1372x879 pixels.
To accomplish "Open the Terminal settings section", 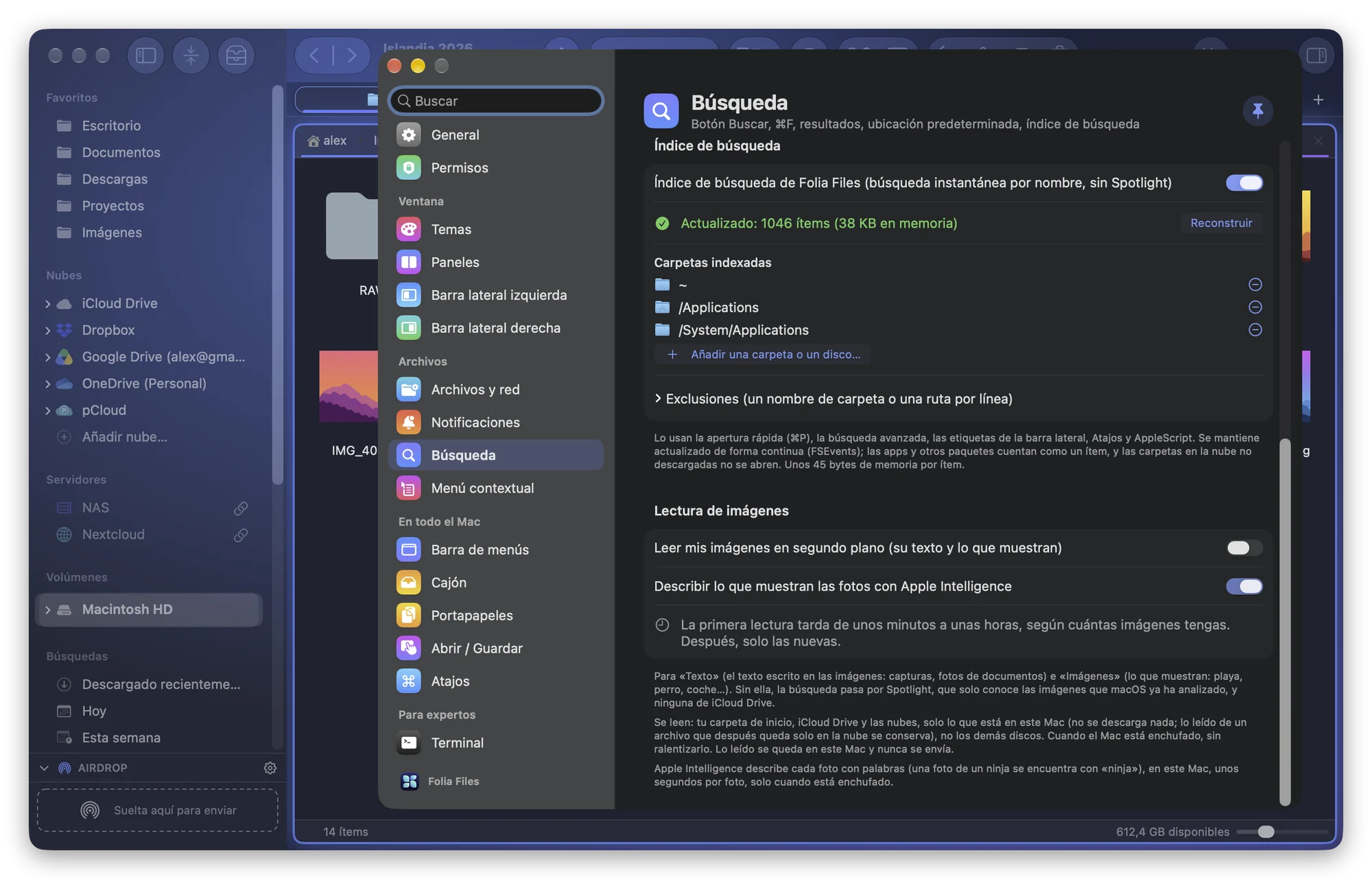I will pos(495,742).
